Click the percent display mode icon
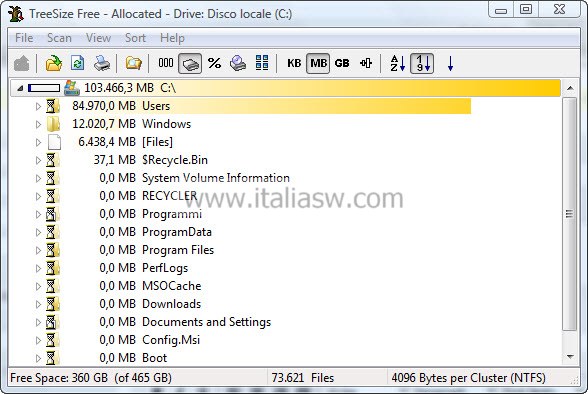This screenshot has height=394, width=588. tap(214, 63)
